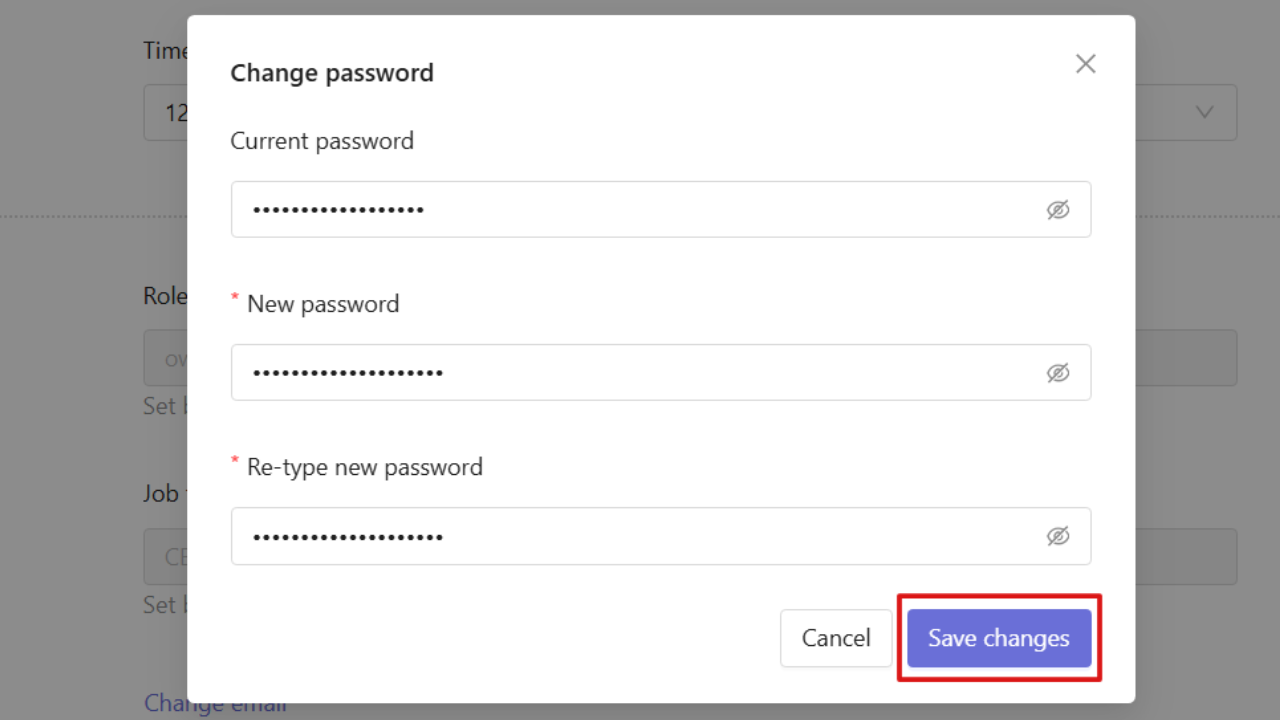Click the Re-type new password label
Image resolution: width=1280 pixels, height=720 pixels.
(x=365, y=467)
